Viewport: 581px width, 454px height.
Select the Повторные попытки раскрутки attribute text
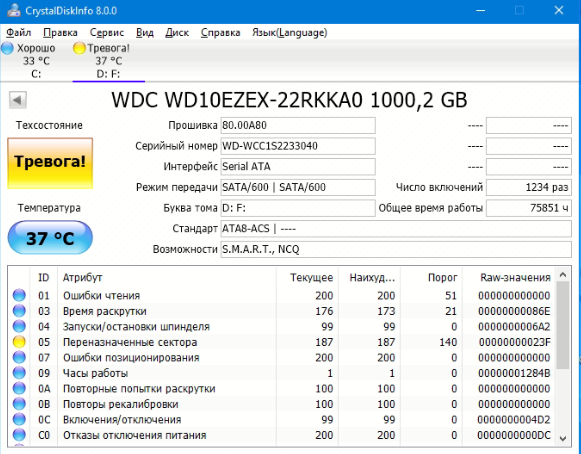[139, 389]
